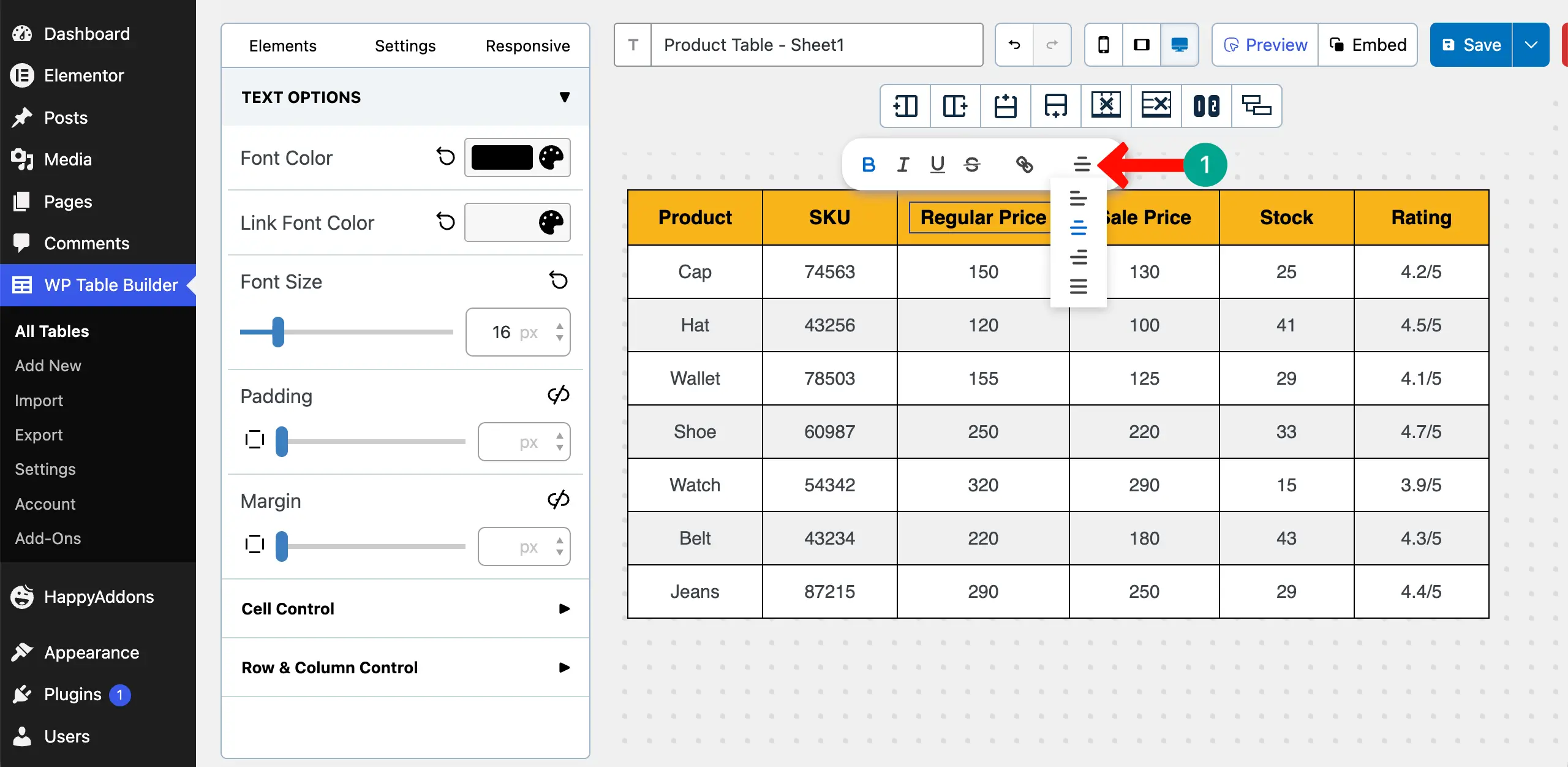
Task: Collapse the Text Options section
Action: tap(564, 97)
